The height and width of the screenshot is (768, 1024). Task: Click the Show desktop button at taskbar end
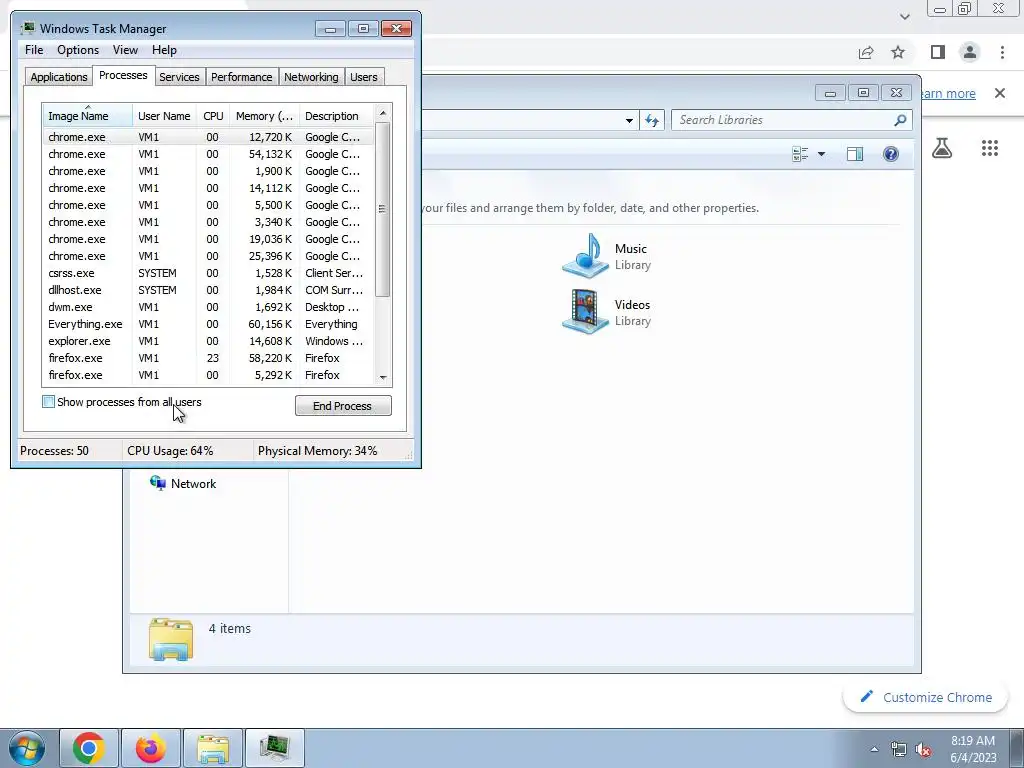1016,748
